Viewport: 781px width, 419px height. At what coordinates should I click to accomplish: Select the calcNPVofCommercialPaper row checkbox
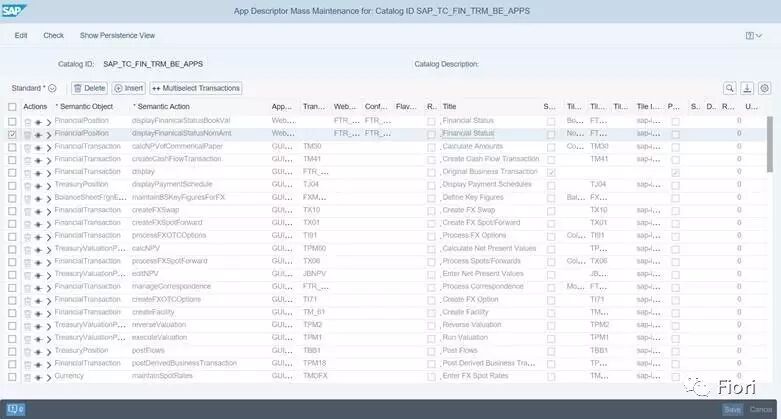pyautogui.click(x=12, y=147)
